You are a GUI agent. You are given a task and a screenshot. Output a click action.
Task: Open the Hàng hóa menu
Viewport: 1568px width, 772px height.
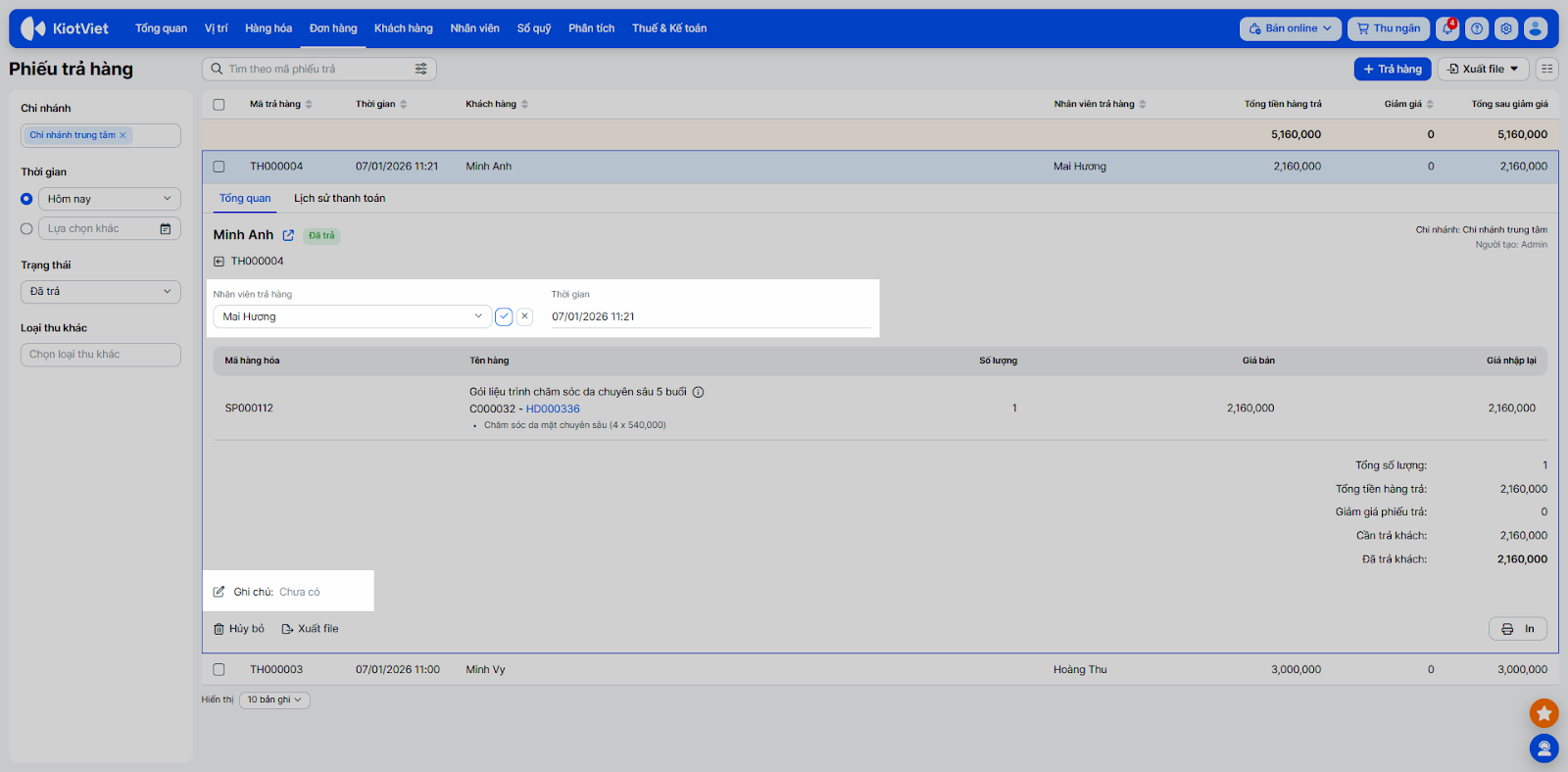click(x=269, y=28)
